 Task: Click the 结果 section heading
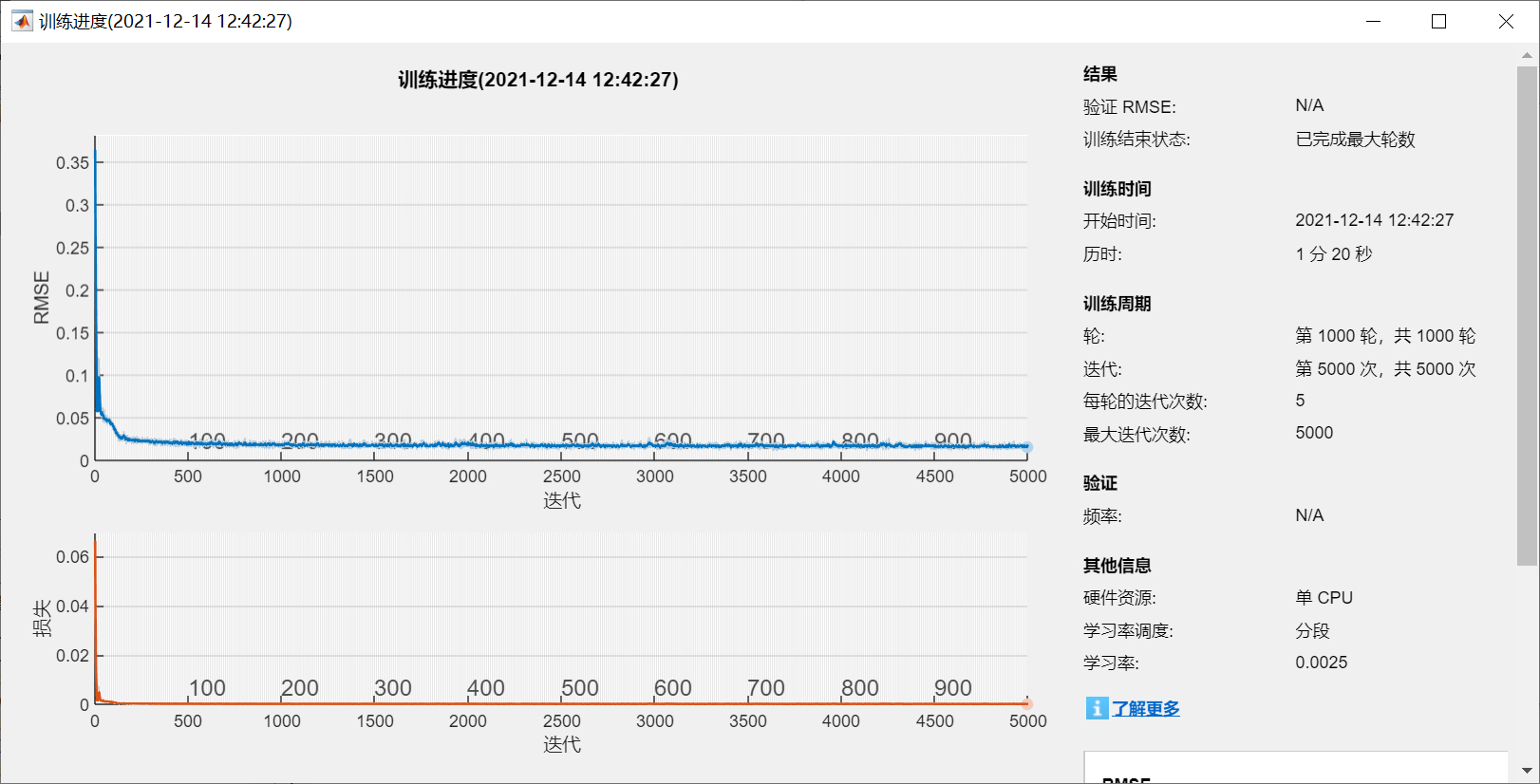[1100, 74]
